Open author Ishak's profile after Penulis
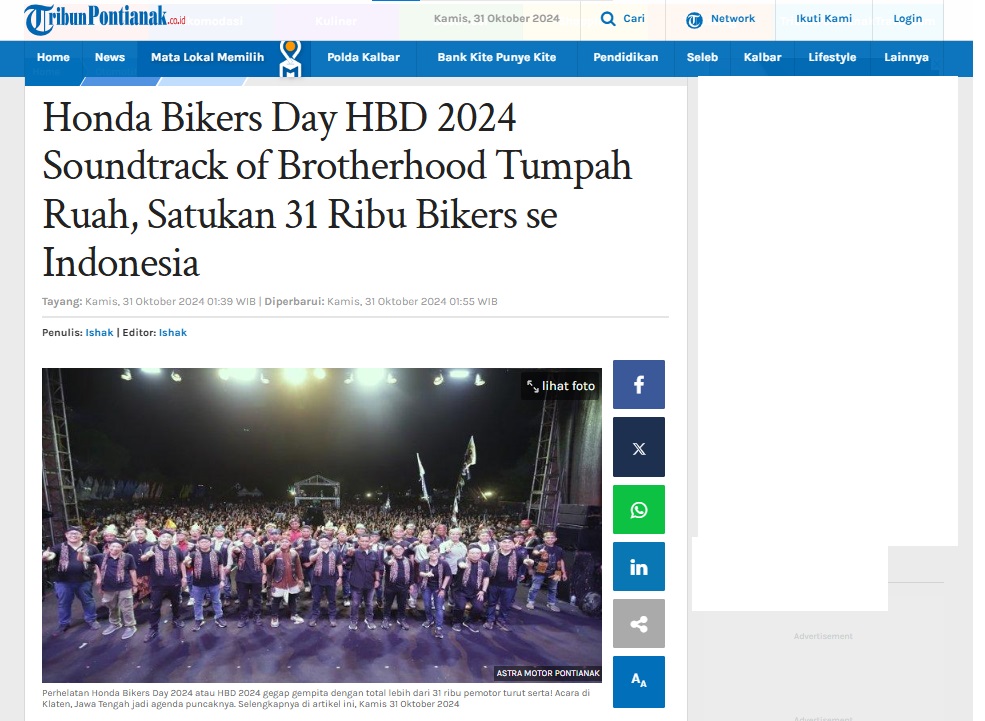 tap(99, 333)
